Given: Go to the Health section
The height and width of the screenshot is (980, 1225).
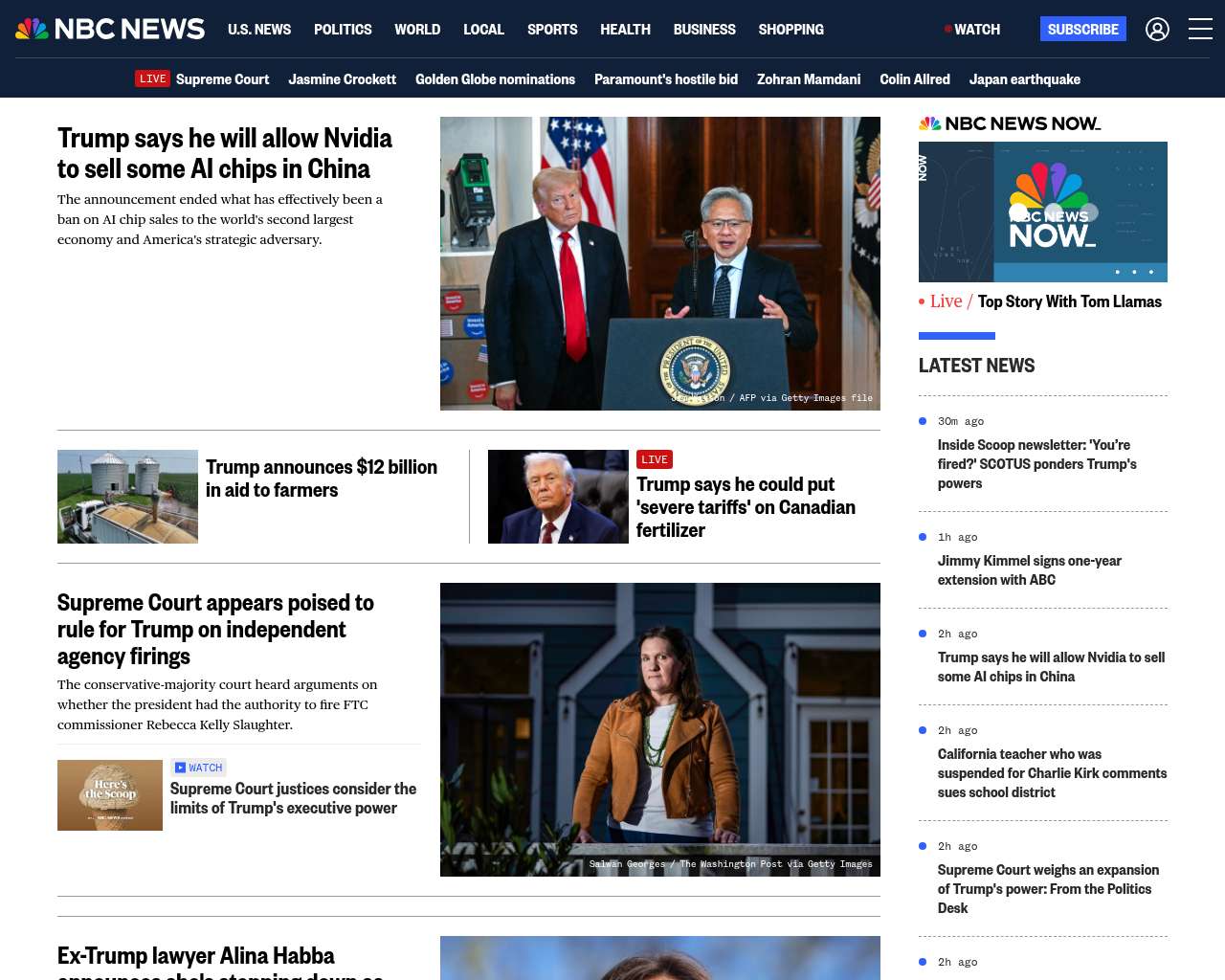Looking at the screenshot, I should (625, 30).
